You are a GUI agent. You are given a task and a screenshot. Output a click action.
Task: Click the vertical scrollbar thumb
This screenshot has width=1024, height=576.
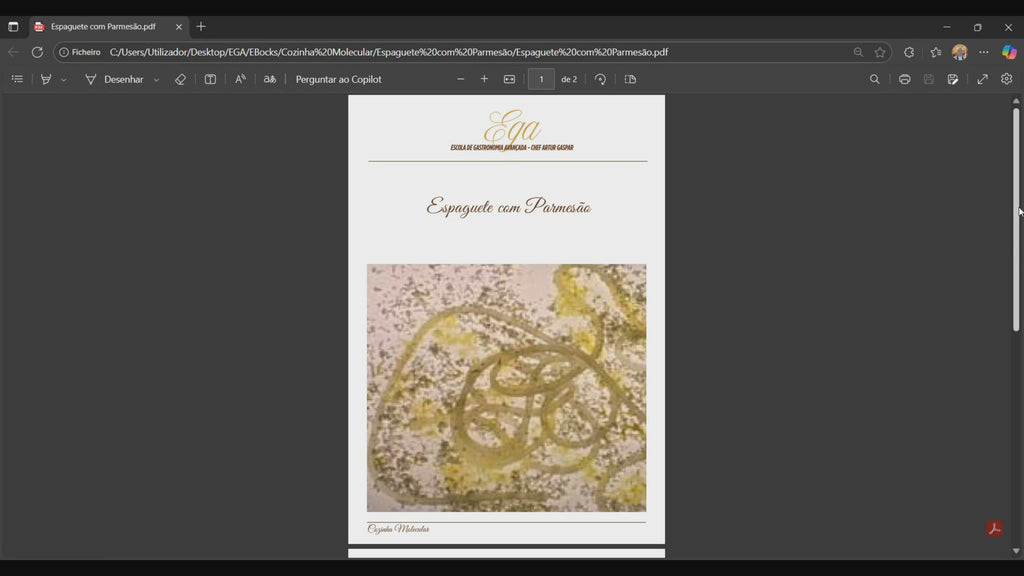coord(1016,218)
